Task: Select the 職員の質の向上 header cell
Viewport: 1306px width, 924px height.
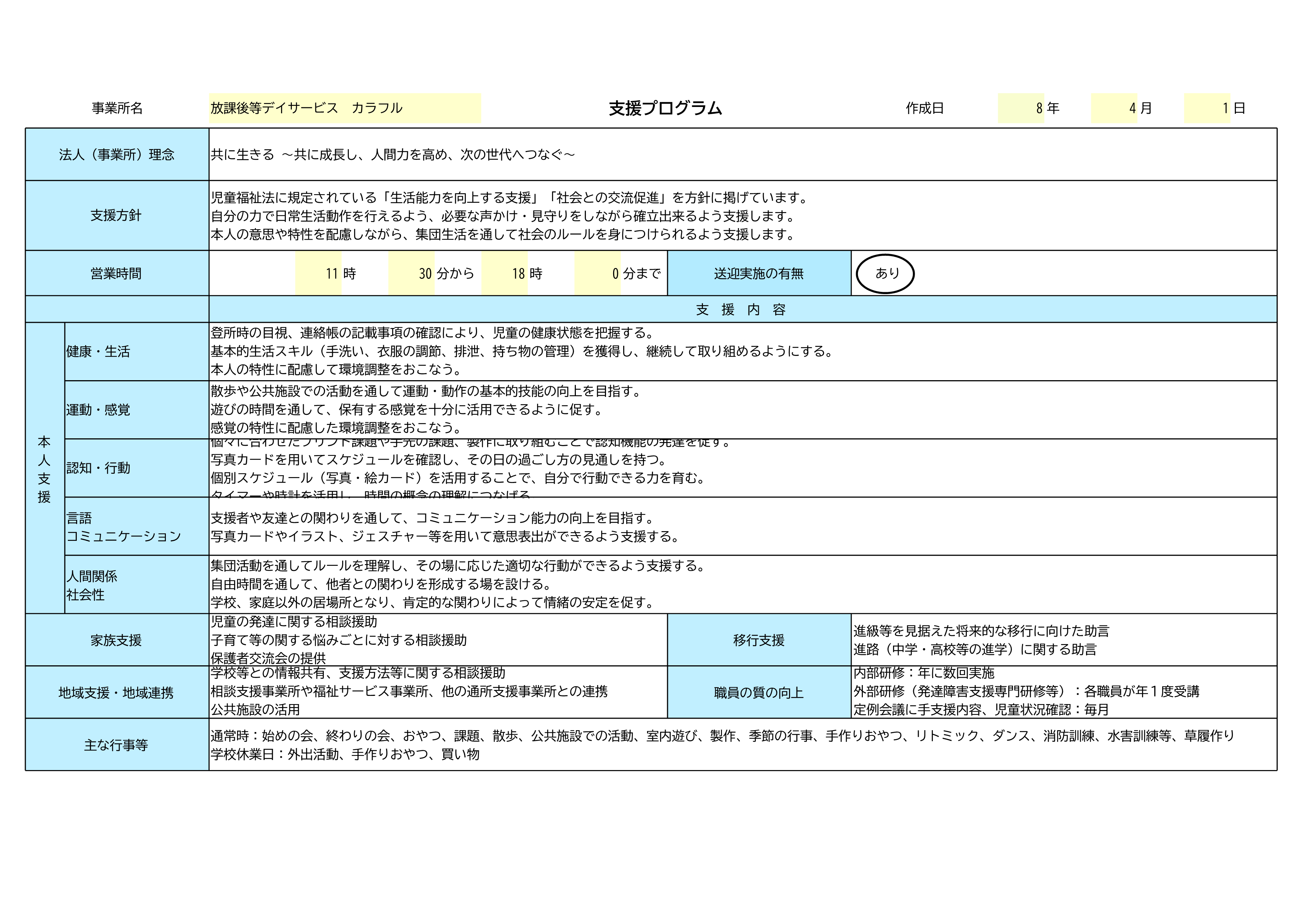Action: coord(759,693)
